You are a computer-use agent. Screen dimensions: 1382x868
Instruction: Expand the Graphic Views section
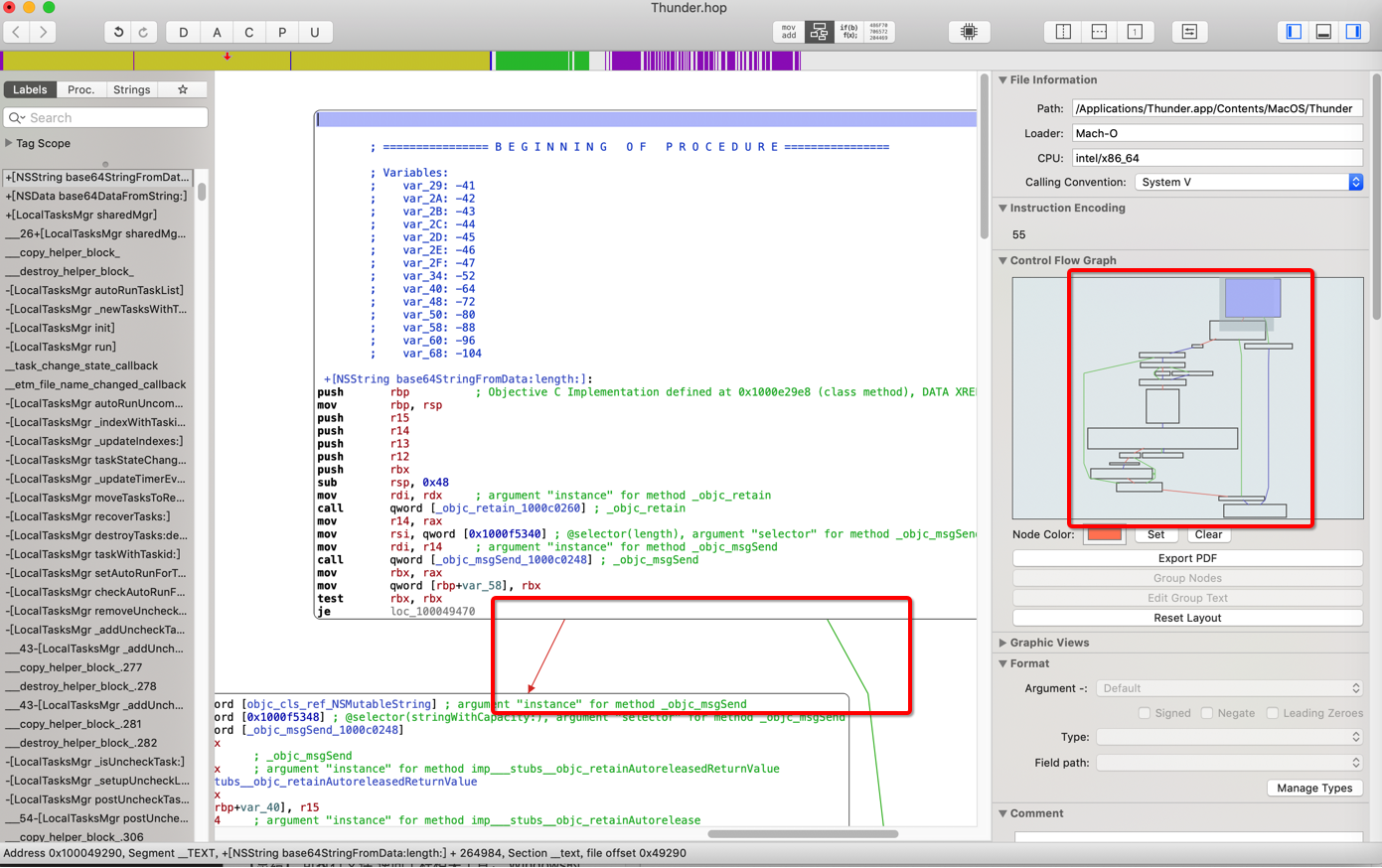[1002, 643]
